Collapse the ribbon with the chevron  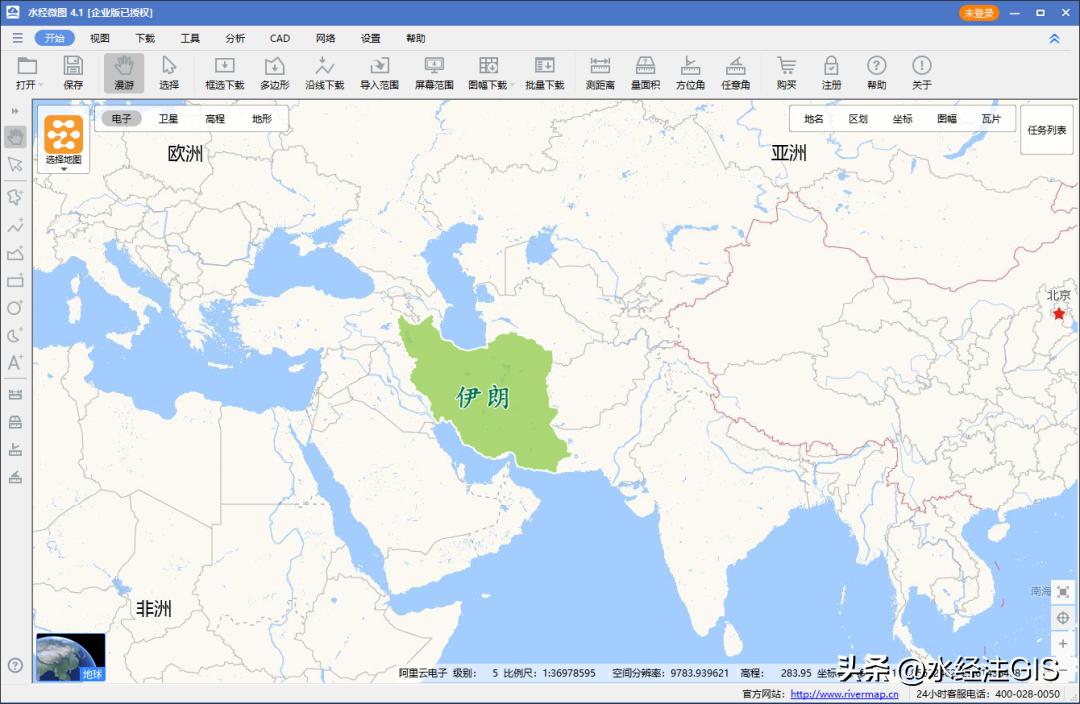click(x=1054, y=39)
